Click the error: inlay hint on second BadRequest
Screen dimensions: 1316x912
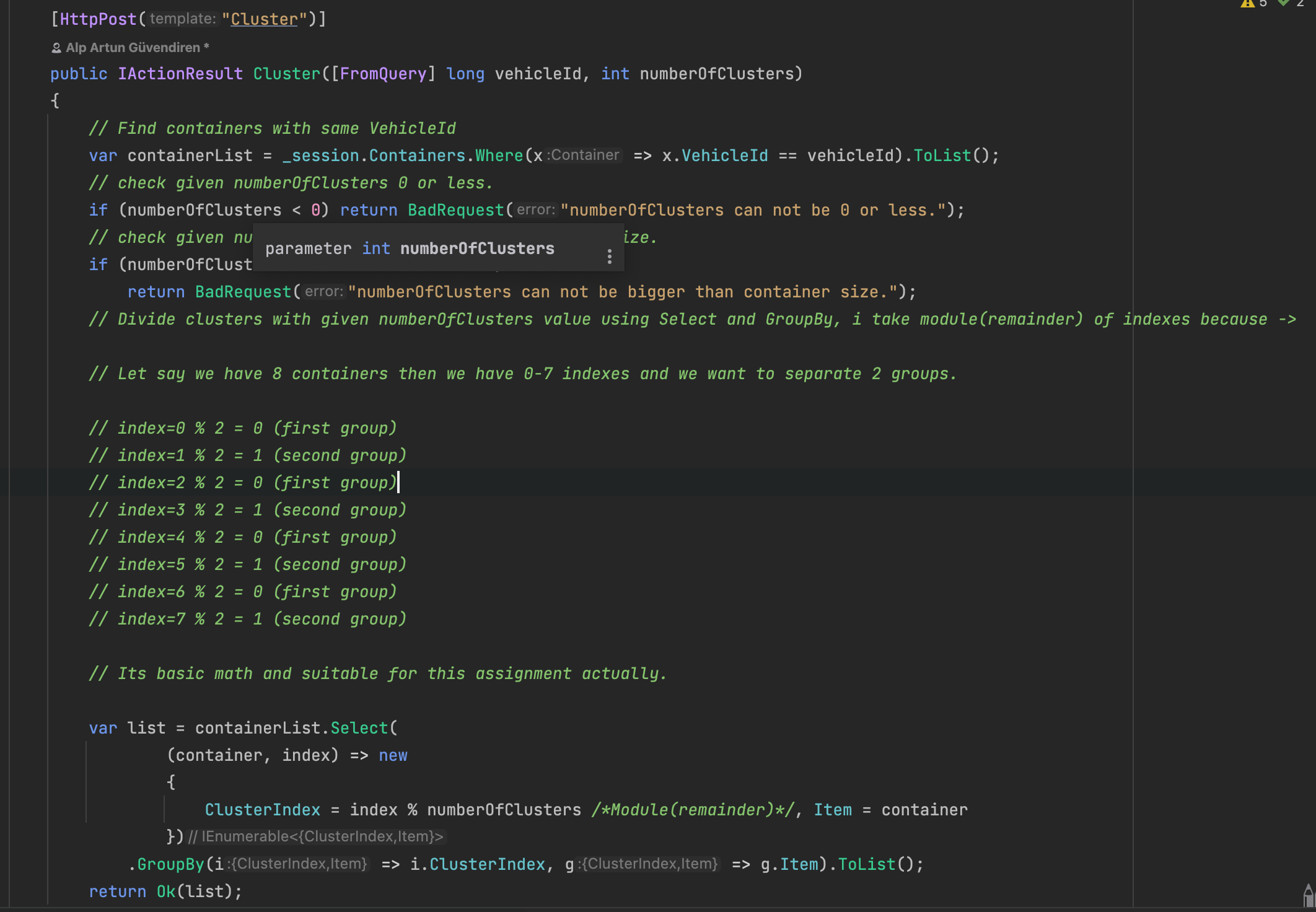pos(323,291)
